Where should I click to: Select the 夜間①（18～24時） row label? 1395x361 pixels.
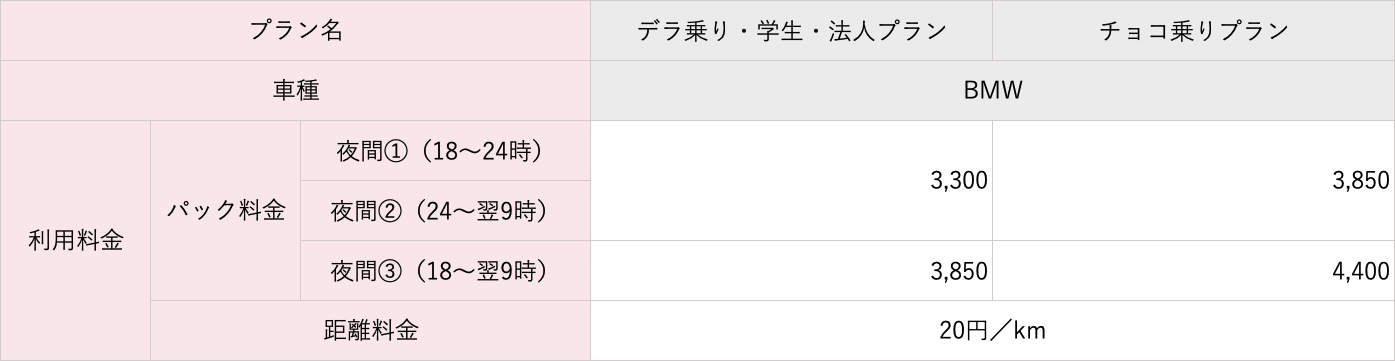pyautogui.click(x=446, y=151)
